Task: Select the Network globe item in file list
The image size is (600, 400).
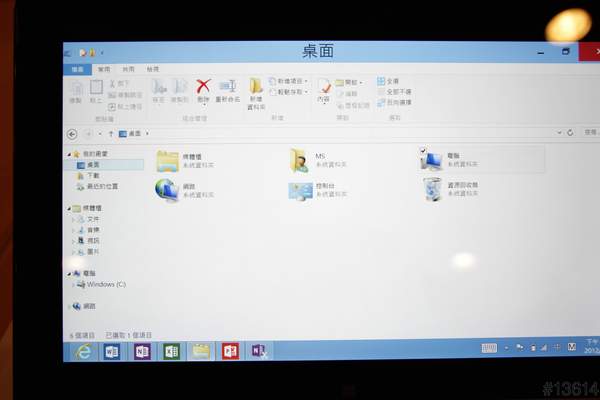Action: coord(185,191)
